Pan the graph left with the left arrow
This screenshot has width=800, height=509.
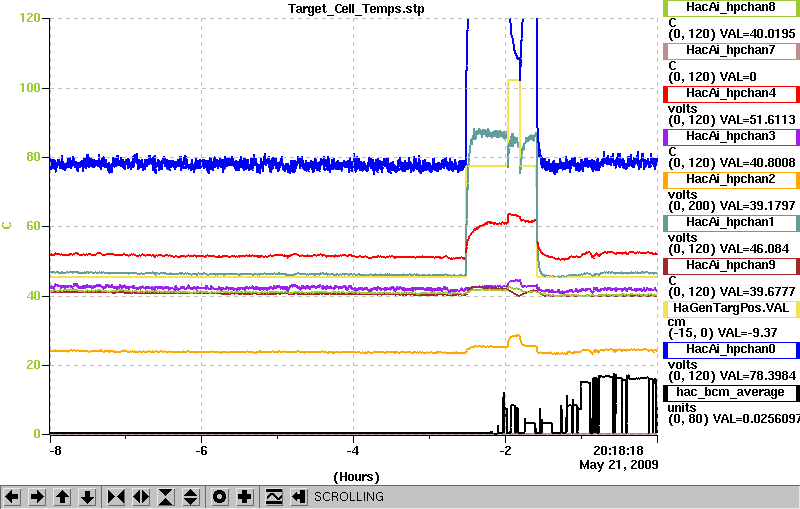click(x=12, y=496)
